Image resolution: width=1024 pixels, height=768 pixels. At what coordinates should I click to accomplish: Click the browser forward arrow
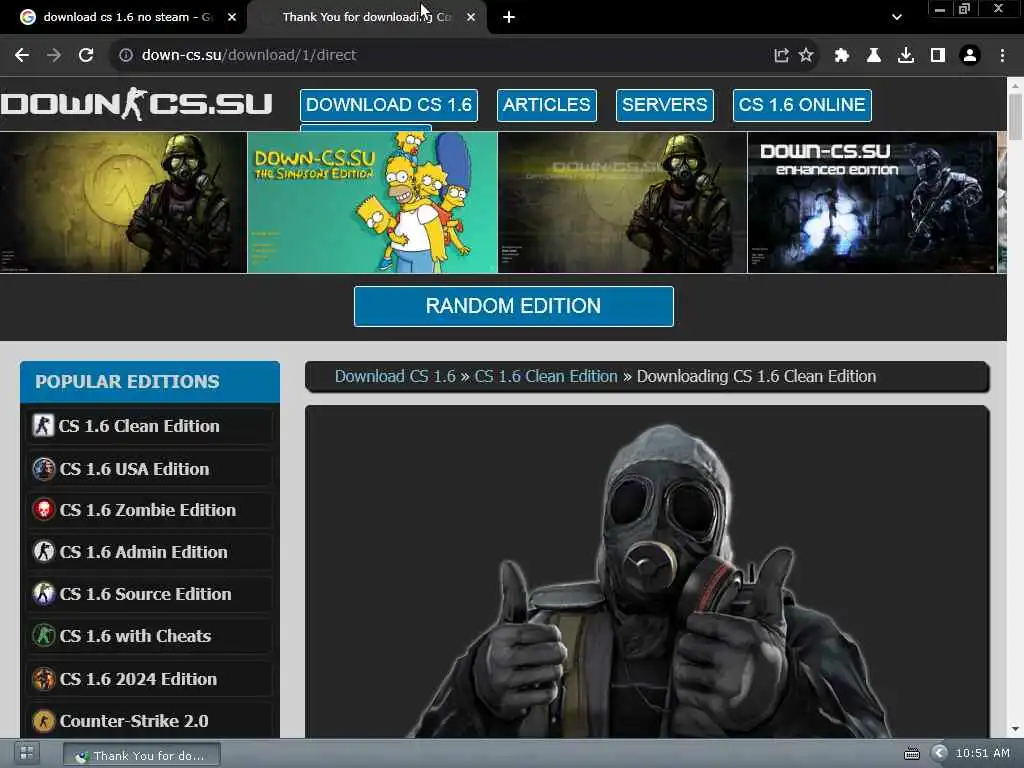[54, 56]
